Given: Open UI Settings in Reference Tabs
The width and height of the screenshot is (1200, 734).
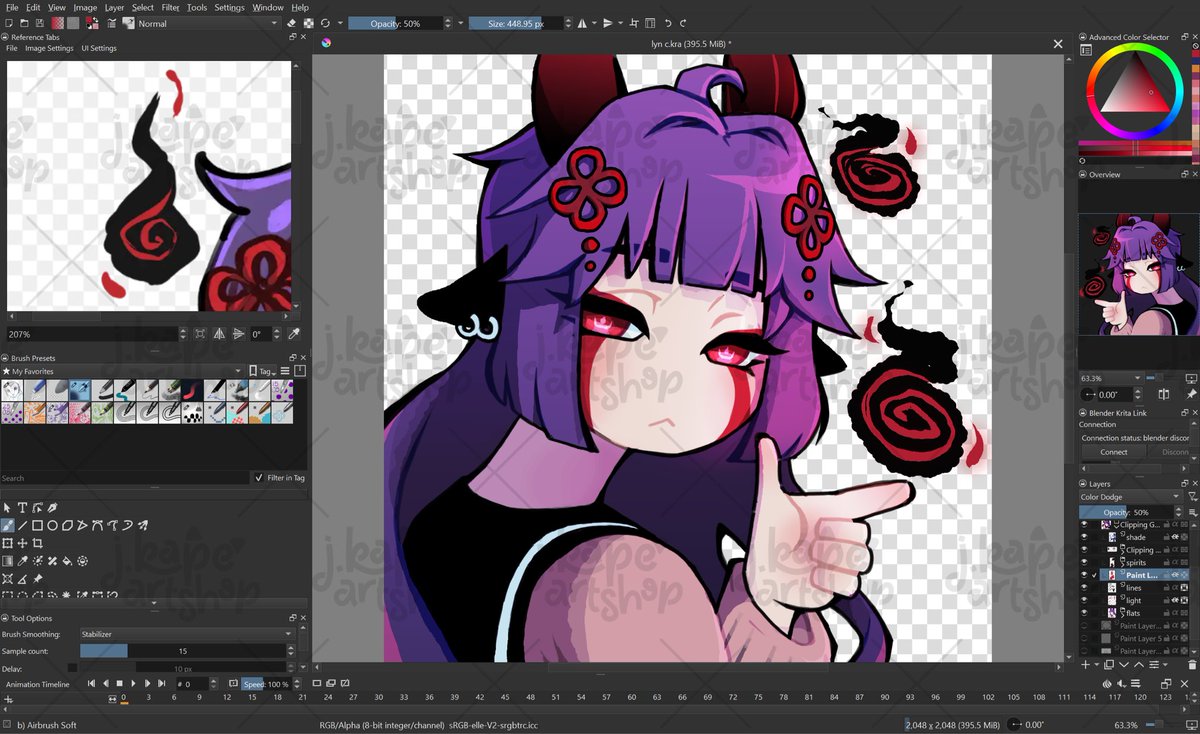Looking at the screenshot, I should click(x=99, y=48).
